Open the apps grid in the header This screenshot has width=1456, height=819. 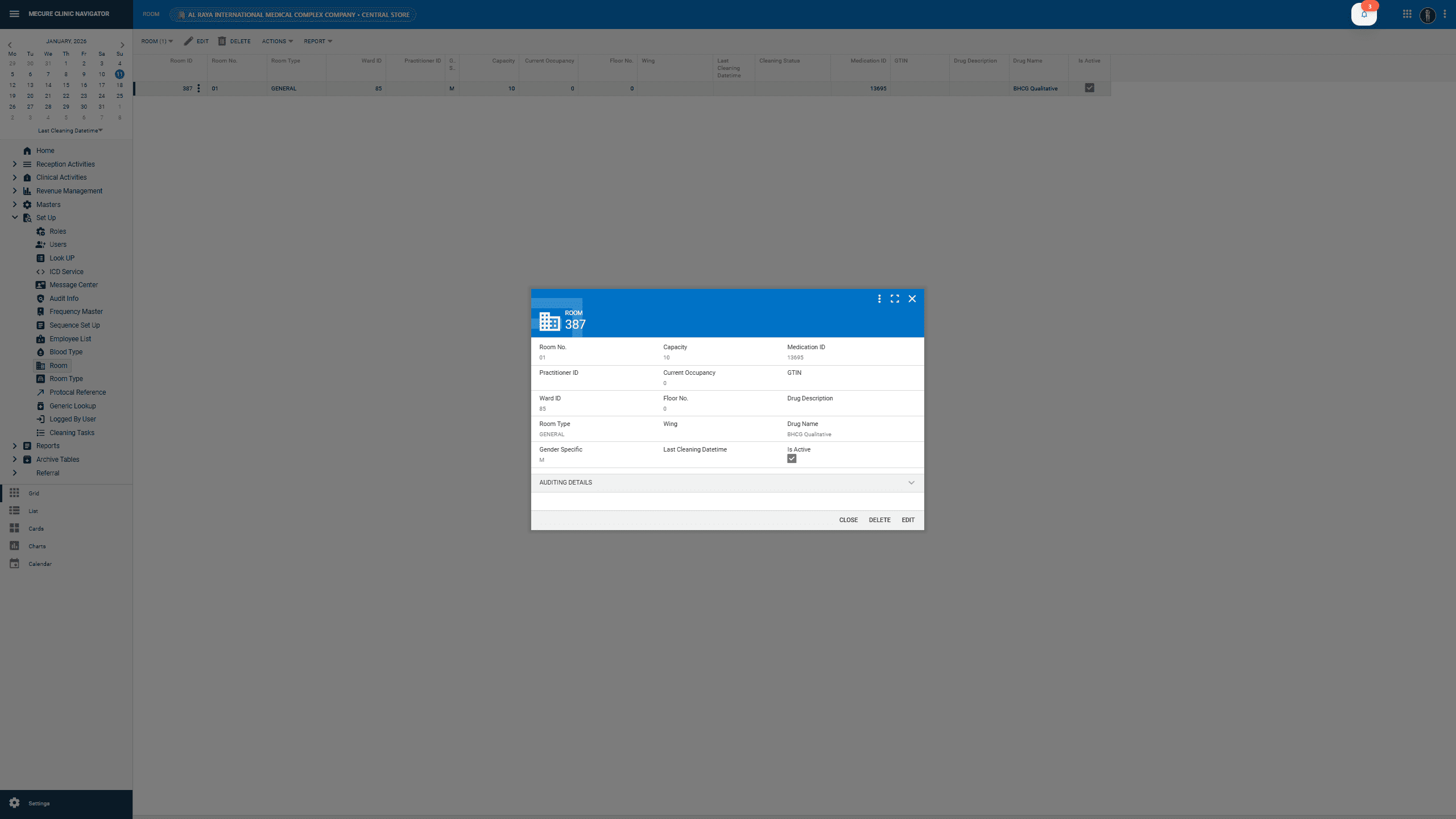tap(1407, 14)
